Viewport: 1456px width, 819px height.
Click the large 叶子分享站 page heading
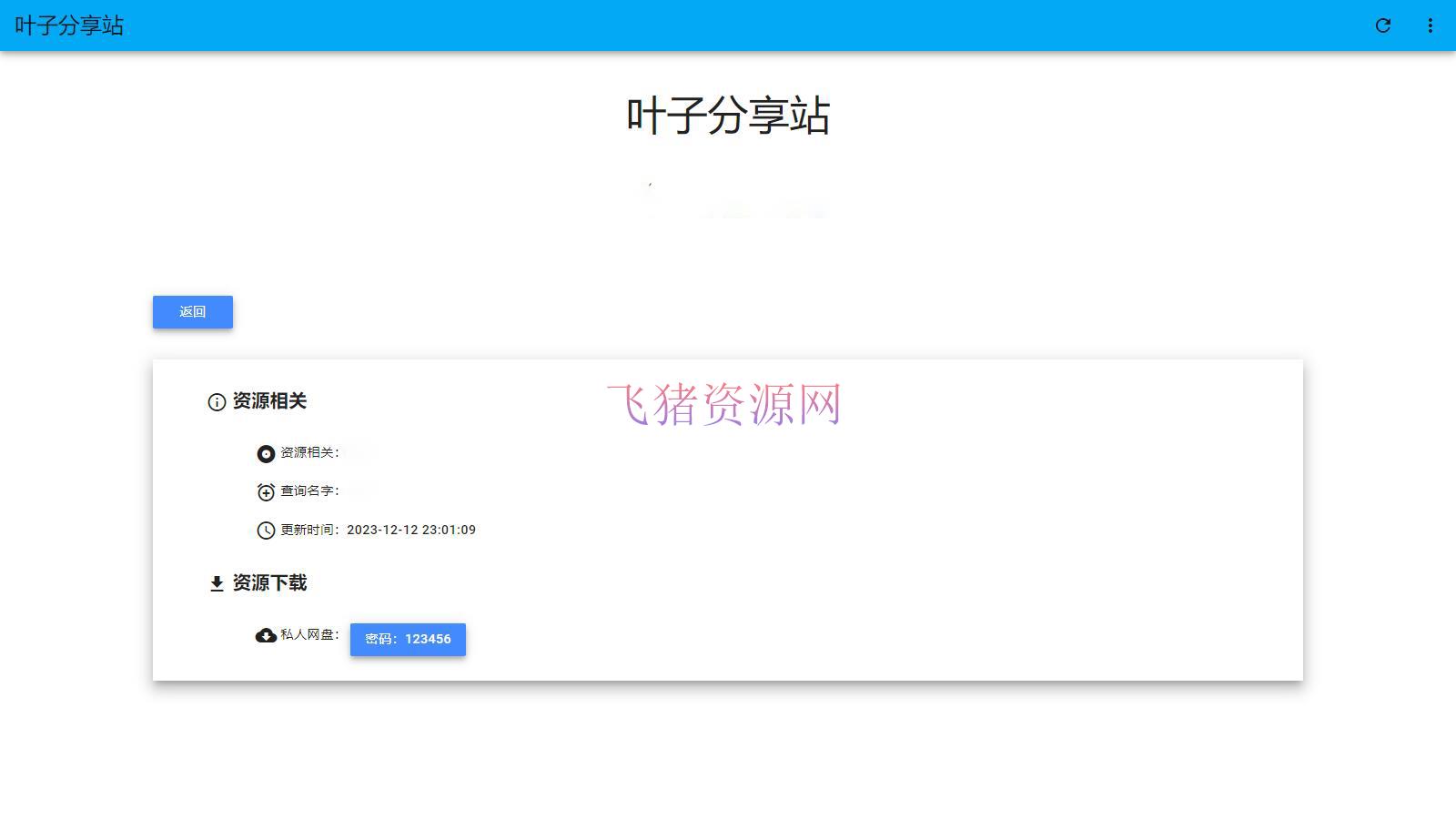point(728,116)
